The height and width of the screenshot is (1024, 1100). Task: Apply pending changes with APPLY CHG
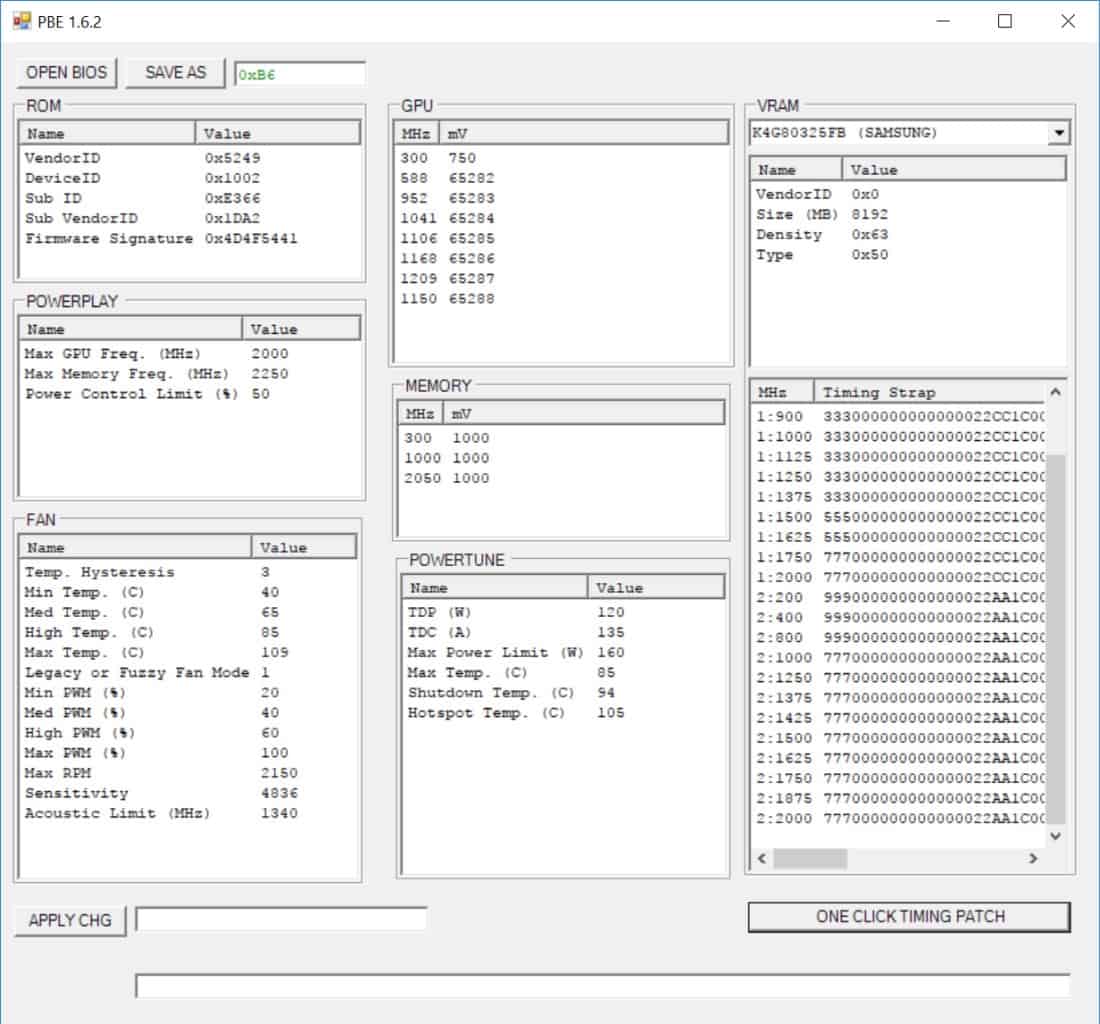click(x=68, y=921)
